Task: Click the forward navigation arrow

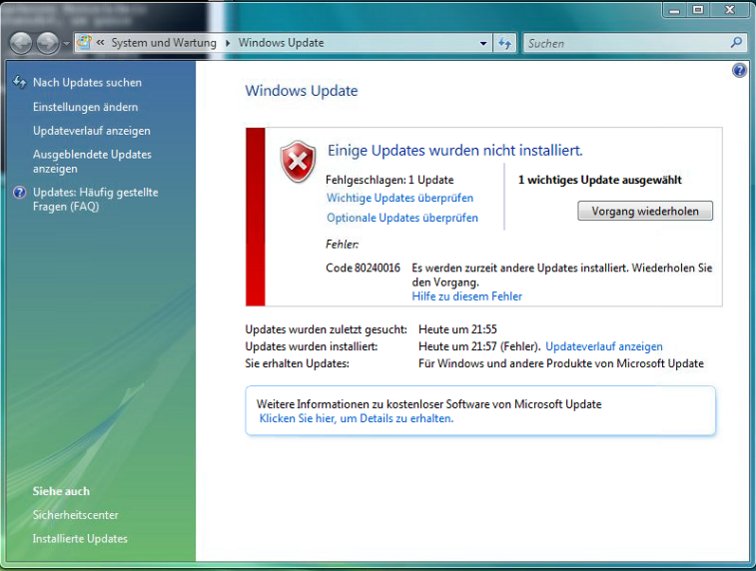Action: [x=48, y=43]
